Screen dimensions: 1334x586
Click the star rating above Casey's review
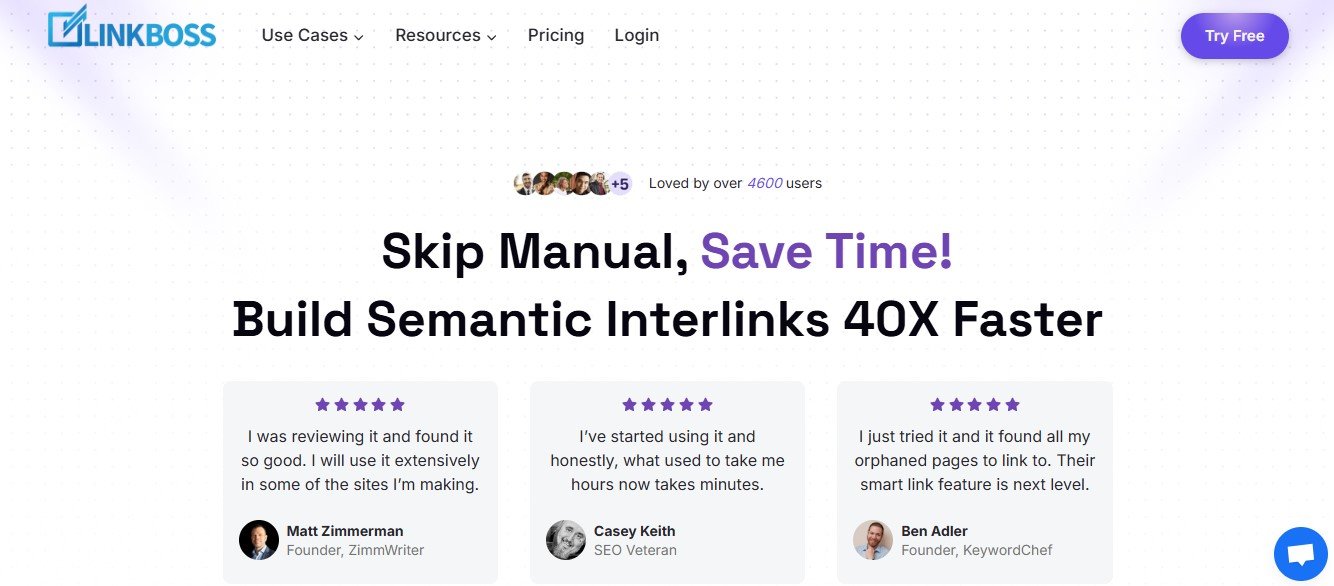[667, 405]
